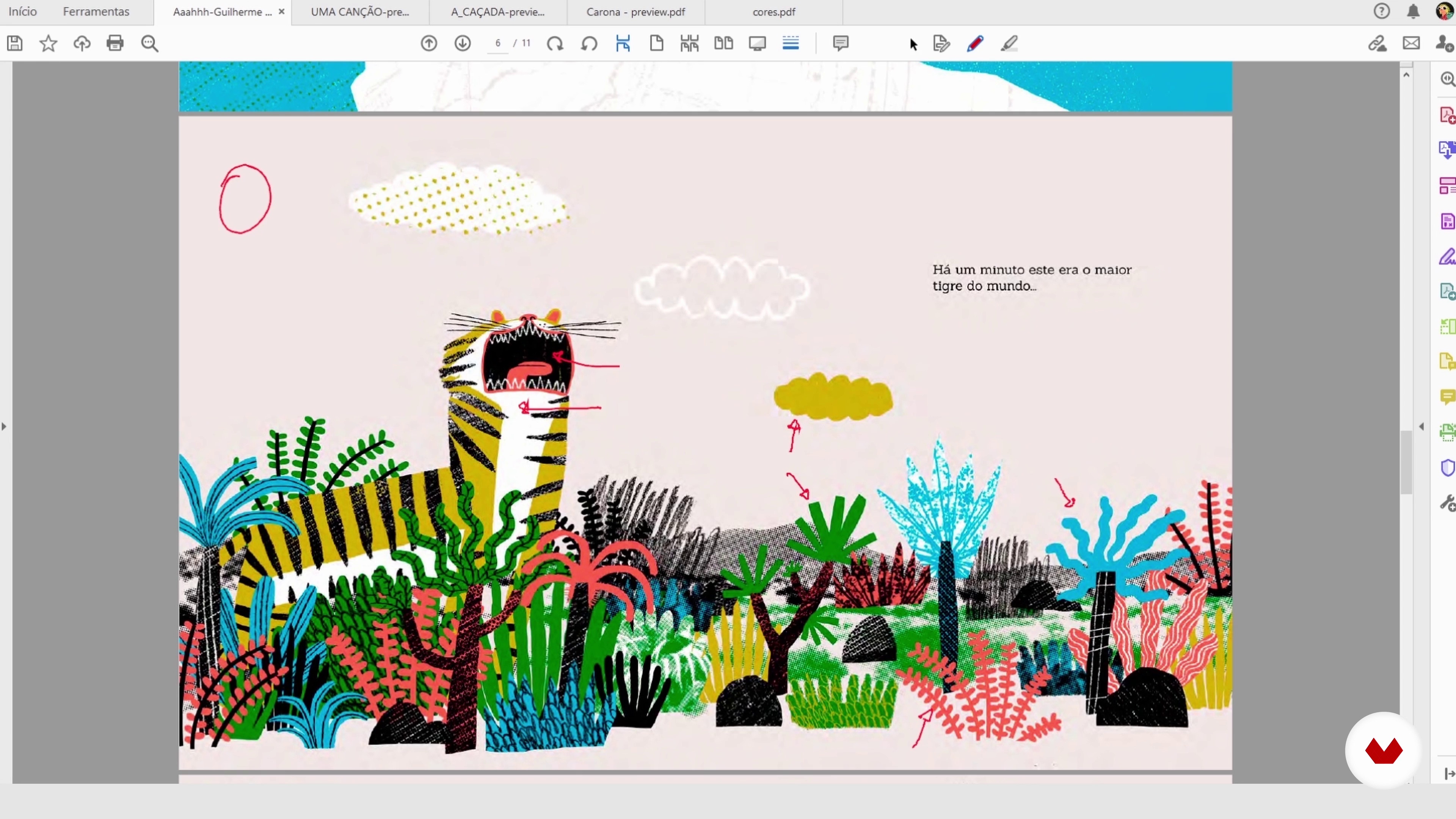The height and width of the screenshot is (819, 1456).
Task: Enter read mode with the monitor icon
Action: [x=758, y=43]
